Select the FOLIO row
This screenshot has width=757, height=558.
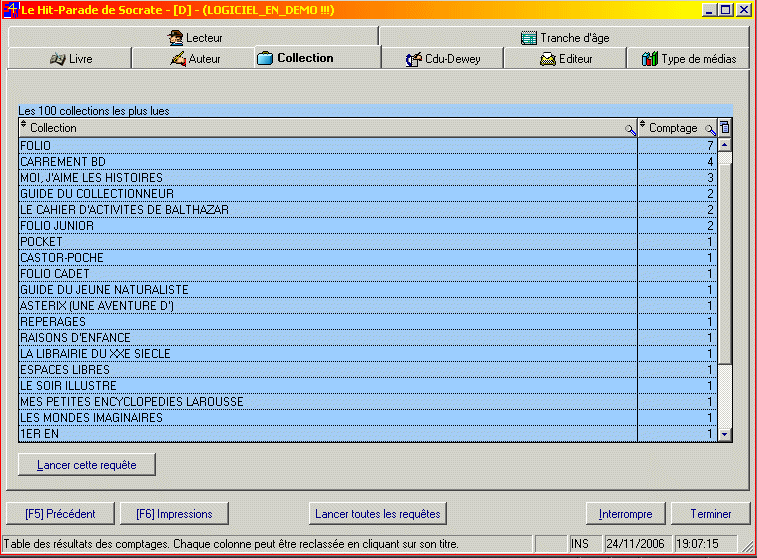coord(367,145)
